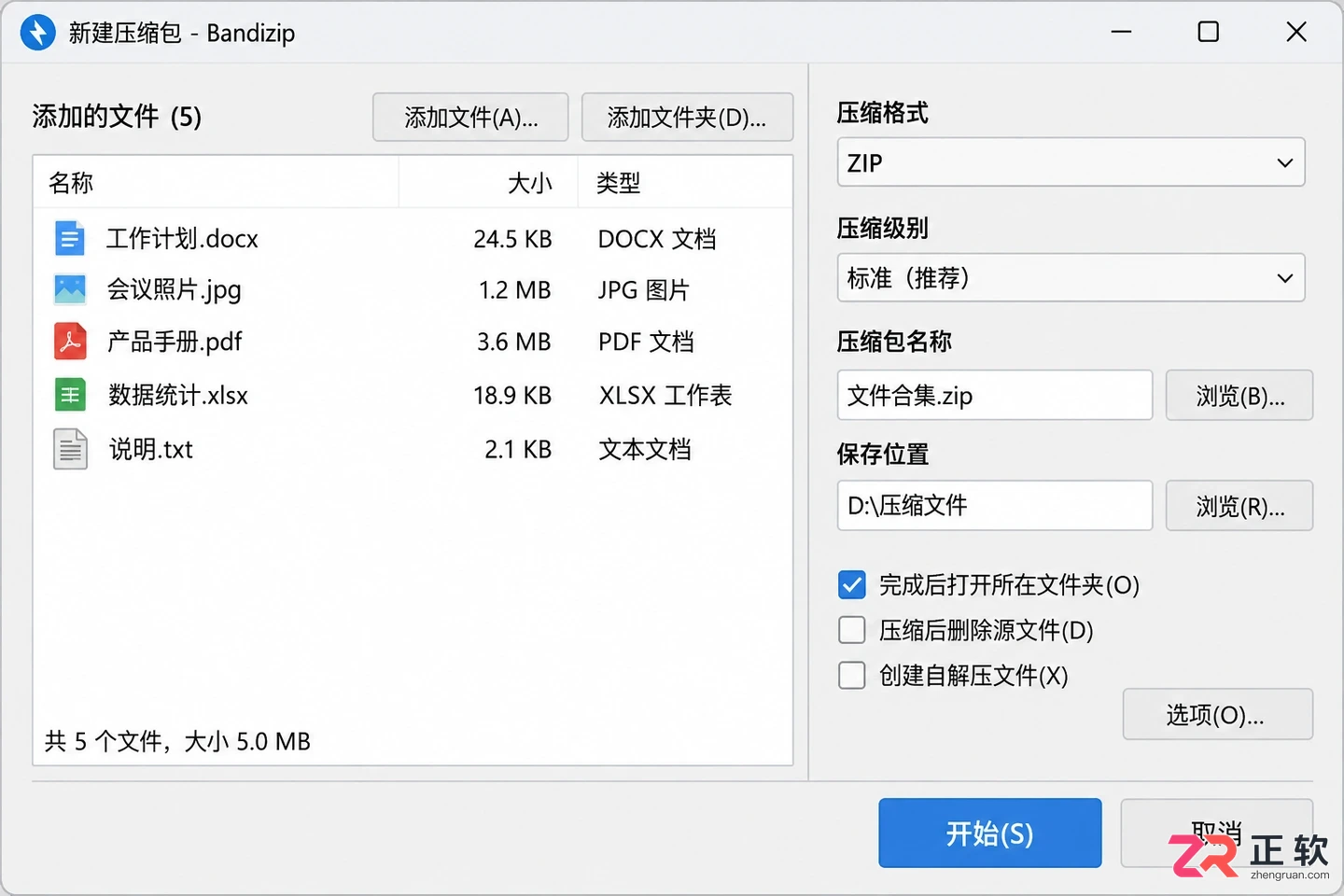Image resolution: width=1344 pixels, height=896 pixels.
Task: Close the 新建压缩包 window
Action: (1296, 33)
